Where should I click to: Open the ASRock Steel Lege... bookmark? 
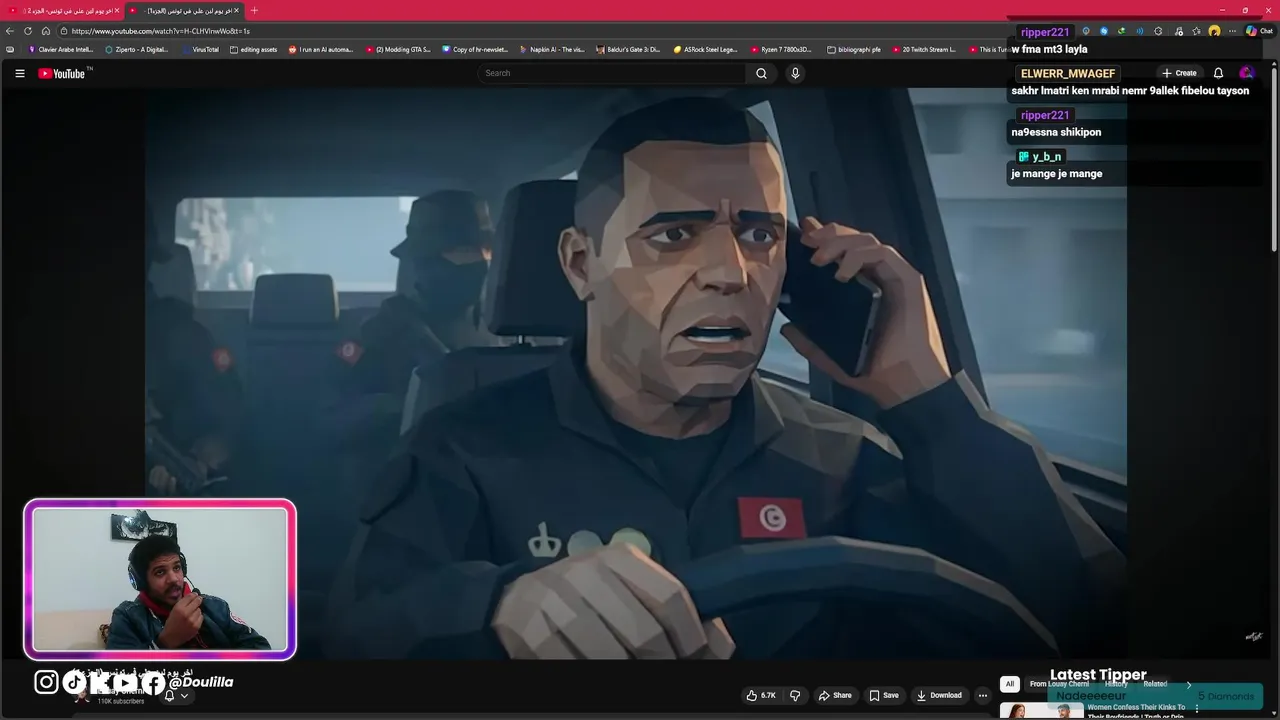click(706, 49)
